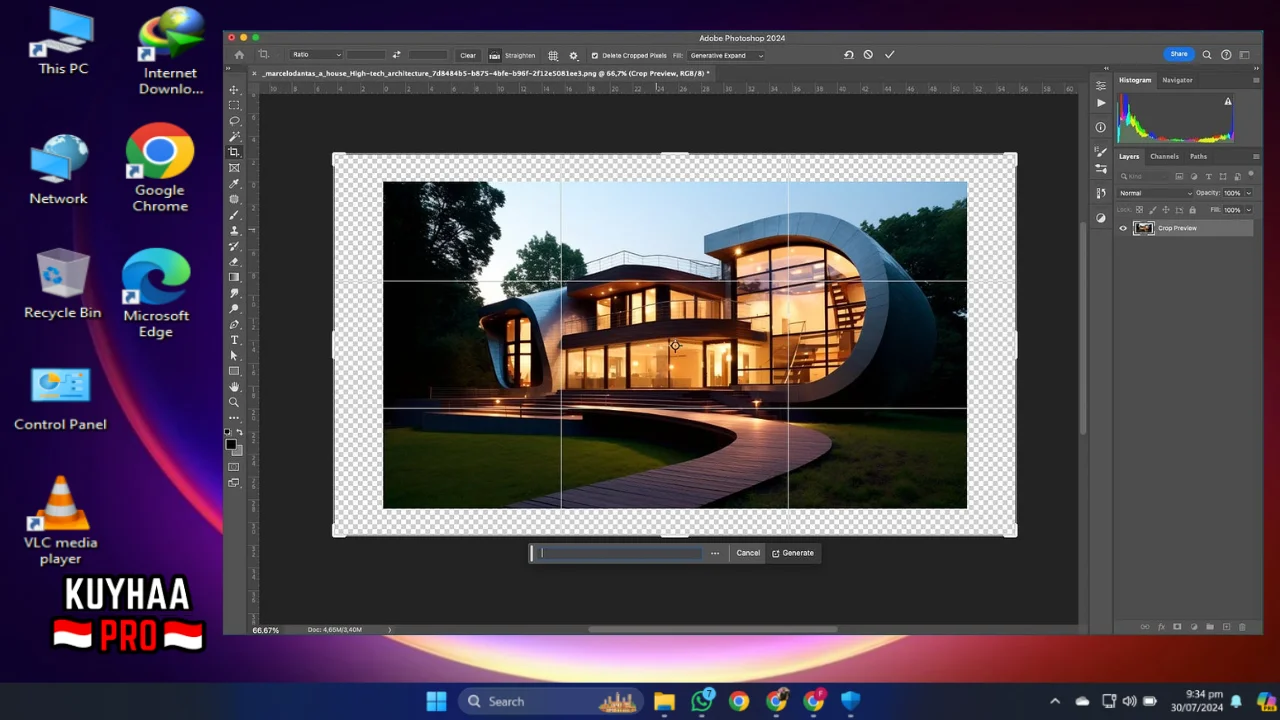
Task: Open the Layers panel menu
Action: point(1256,156)
